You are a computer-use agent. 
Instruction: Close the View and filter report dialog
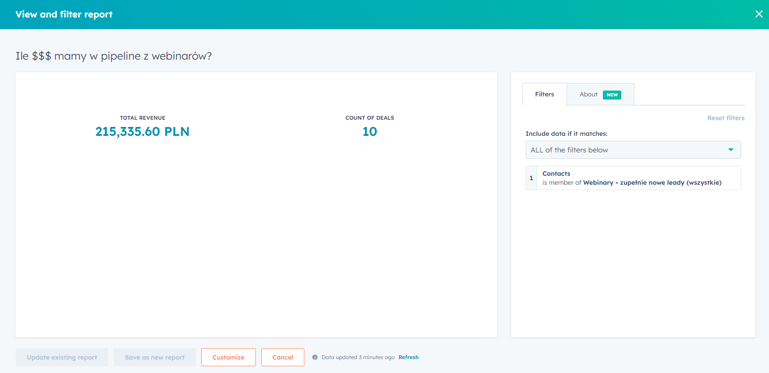click(x=759, y=14)
